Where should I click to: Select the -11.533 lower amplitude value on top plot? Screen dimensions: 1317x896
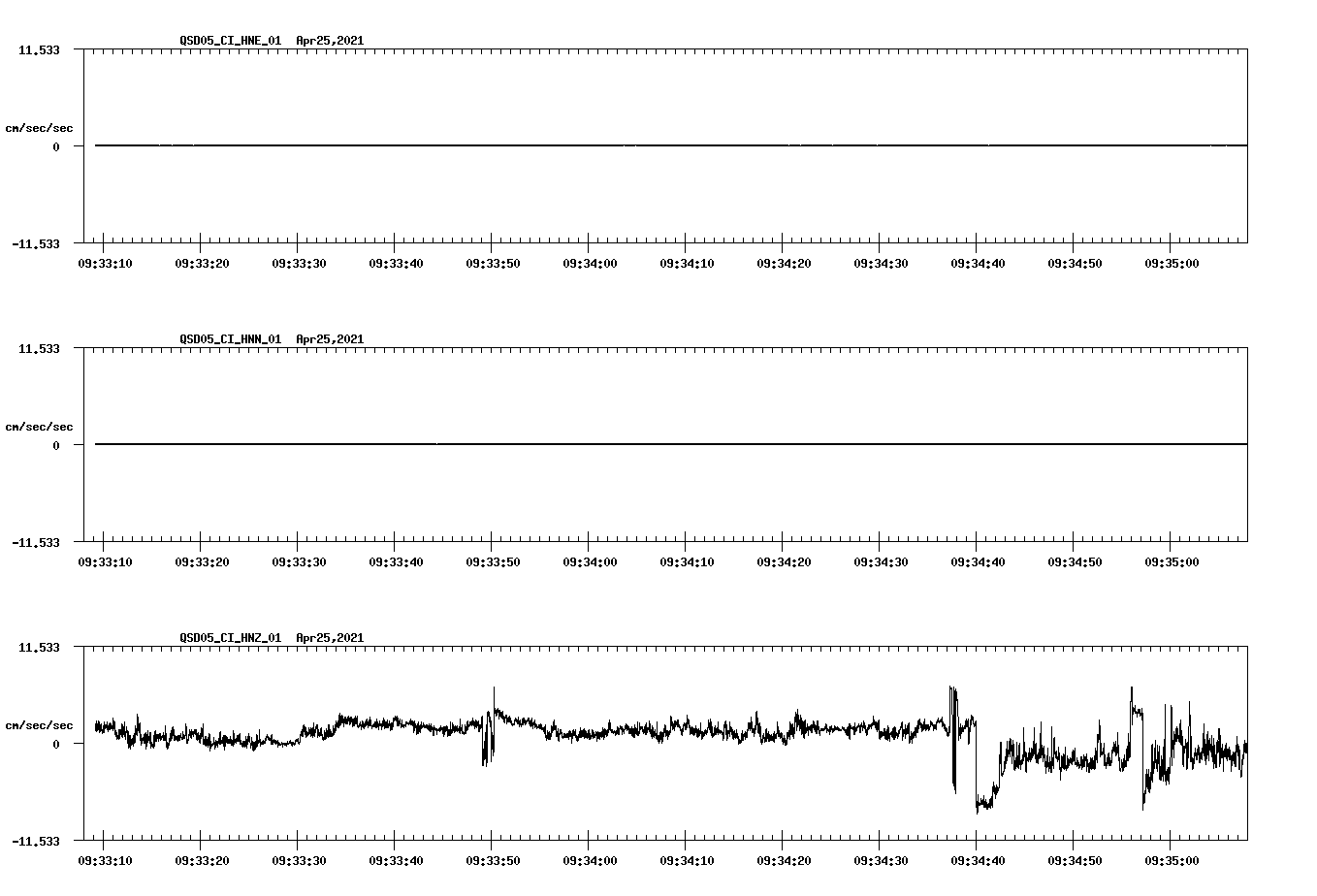pos(36,245)
